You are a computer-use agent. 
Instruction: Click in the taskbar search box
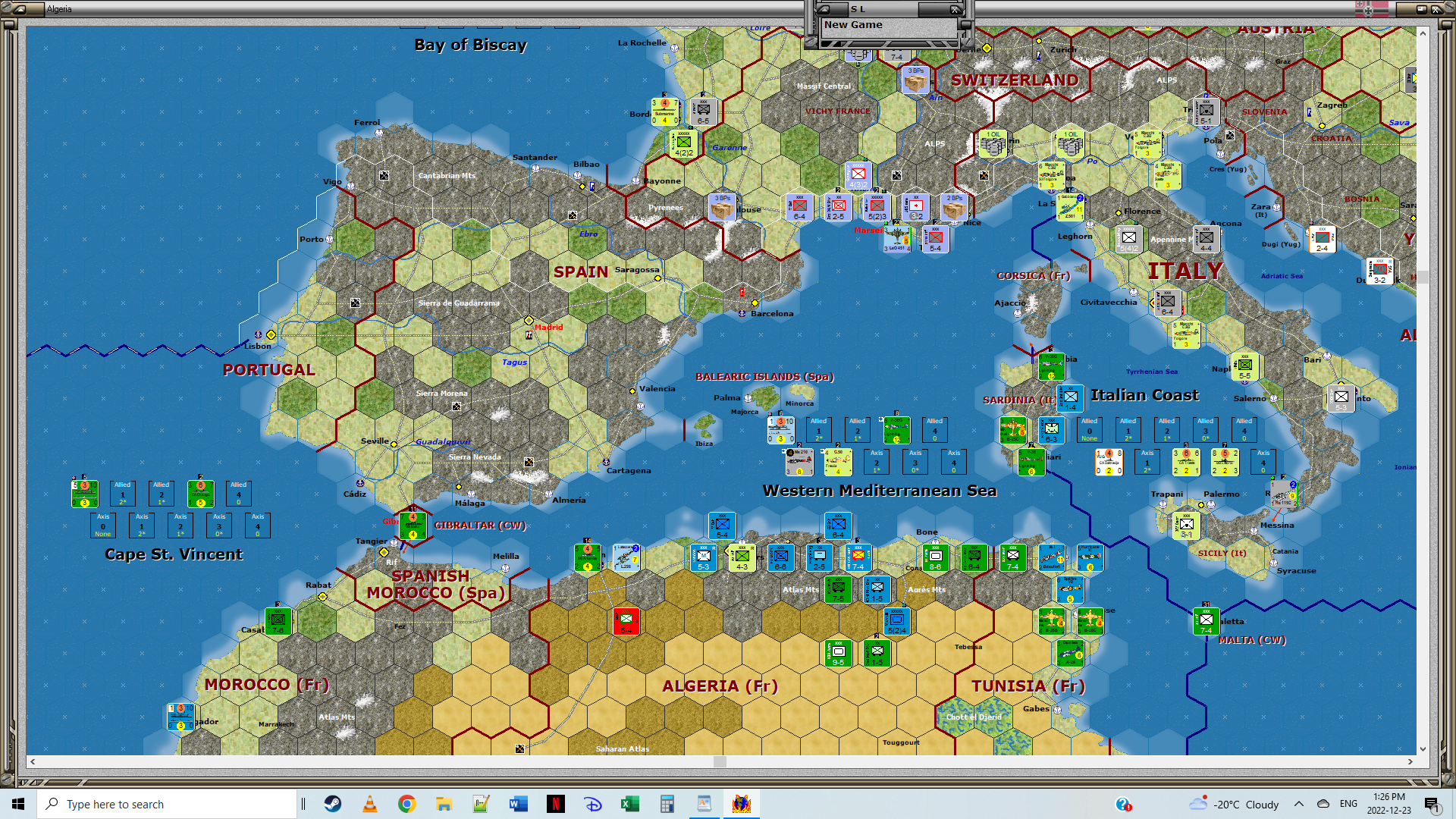point(167,804)
